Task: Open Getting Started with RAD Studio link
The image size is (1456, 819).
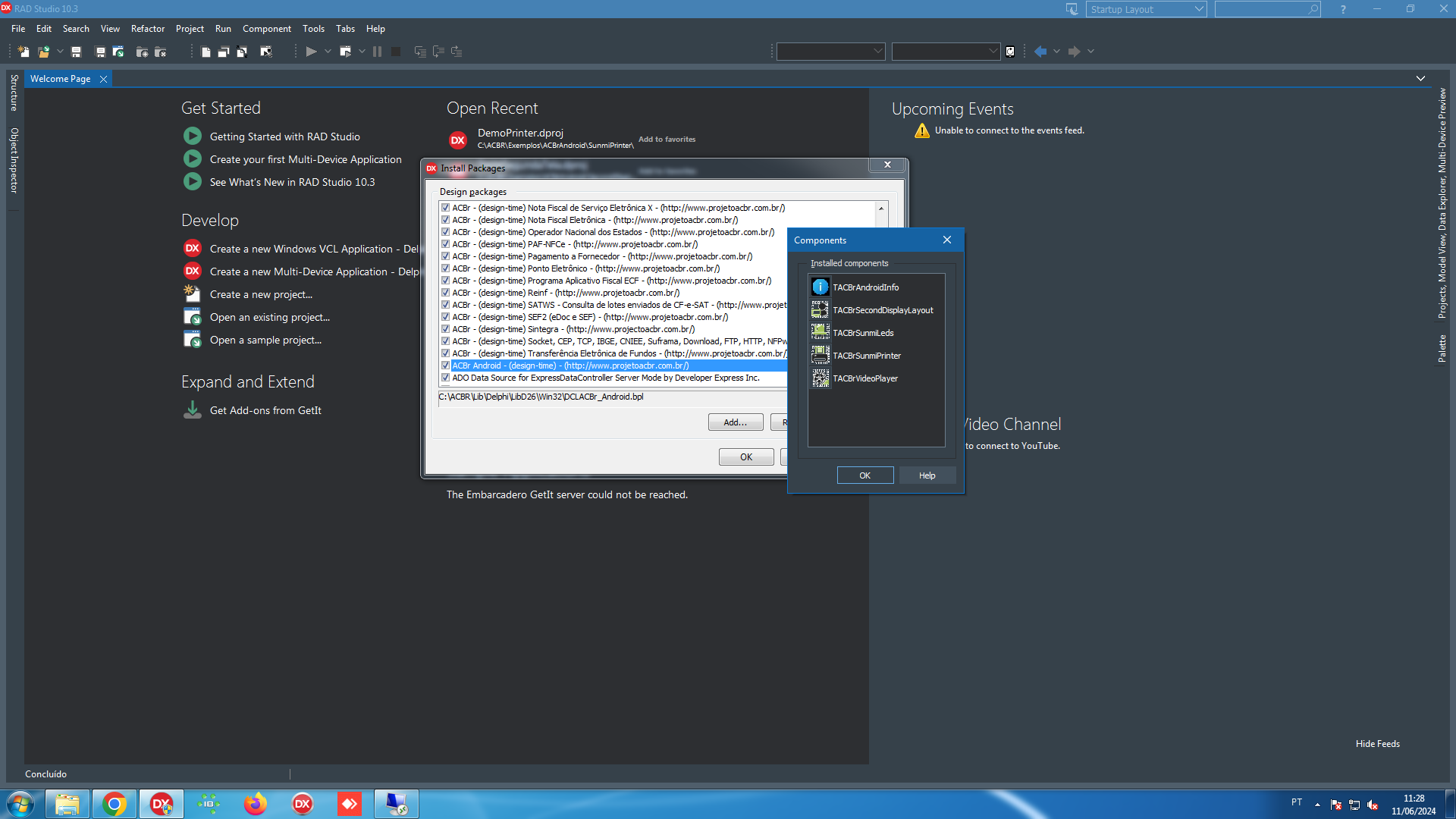Action: coord(285,136)
